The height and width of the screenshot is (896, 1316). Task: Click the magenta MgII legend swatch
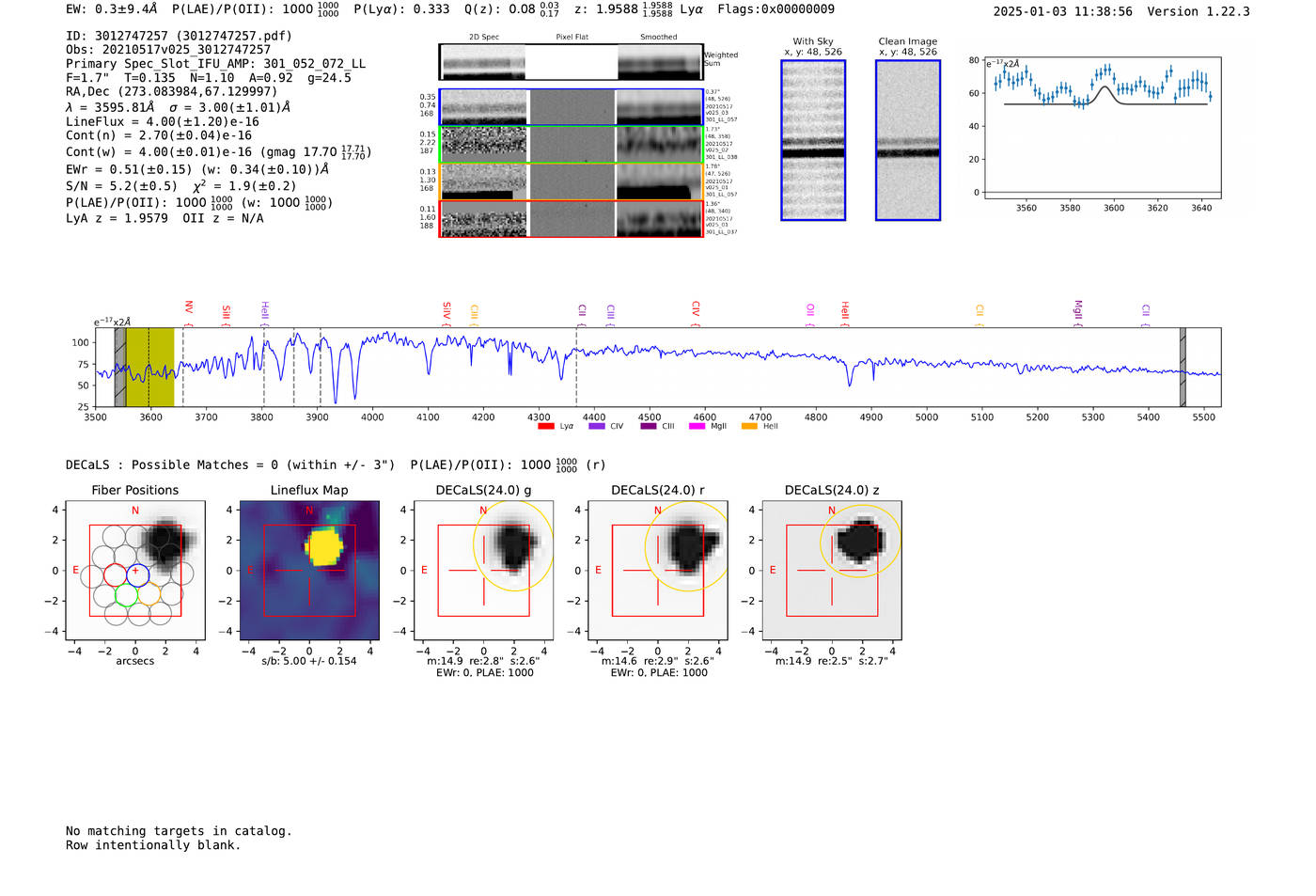697,426
